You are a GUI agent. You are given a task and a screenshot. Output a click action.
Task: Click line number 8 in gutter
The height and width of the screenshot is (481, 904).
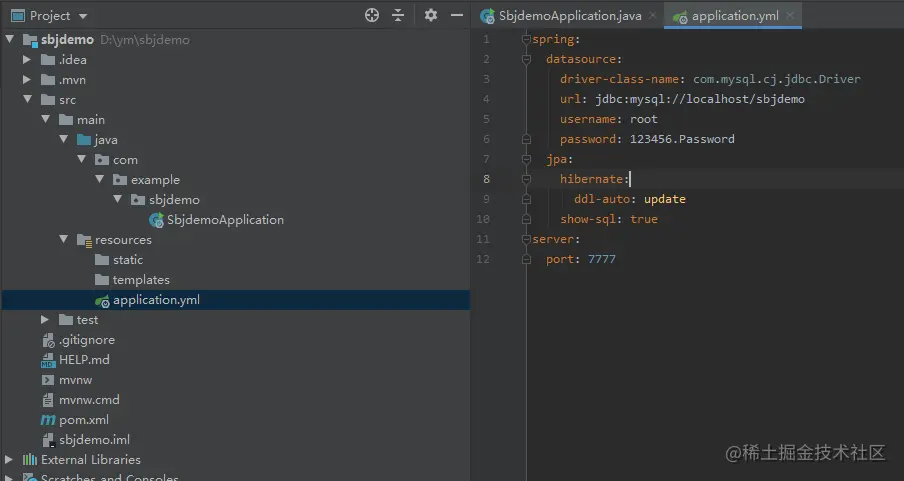coord(486,179)
